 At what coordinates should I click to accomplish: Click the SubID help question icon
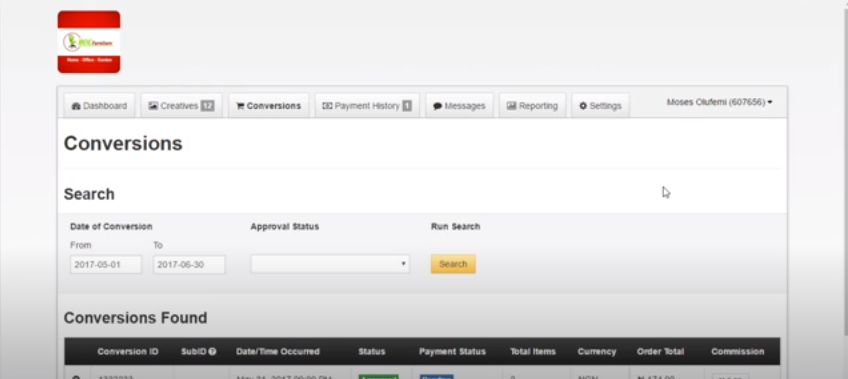click(x=213, y=351)
